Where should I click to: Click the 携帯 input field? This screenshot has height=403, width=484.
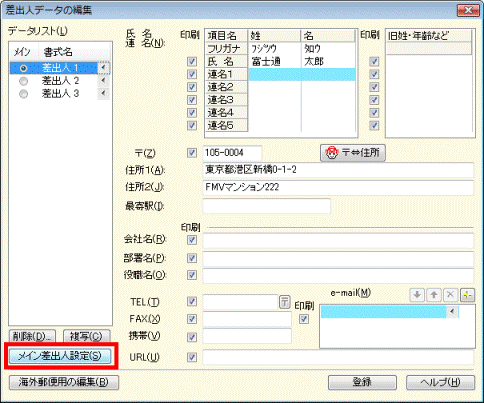coord(247,336)
